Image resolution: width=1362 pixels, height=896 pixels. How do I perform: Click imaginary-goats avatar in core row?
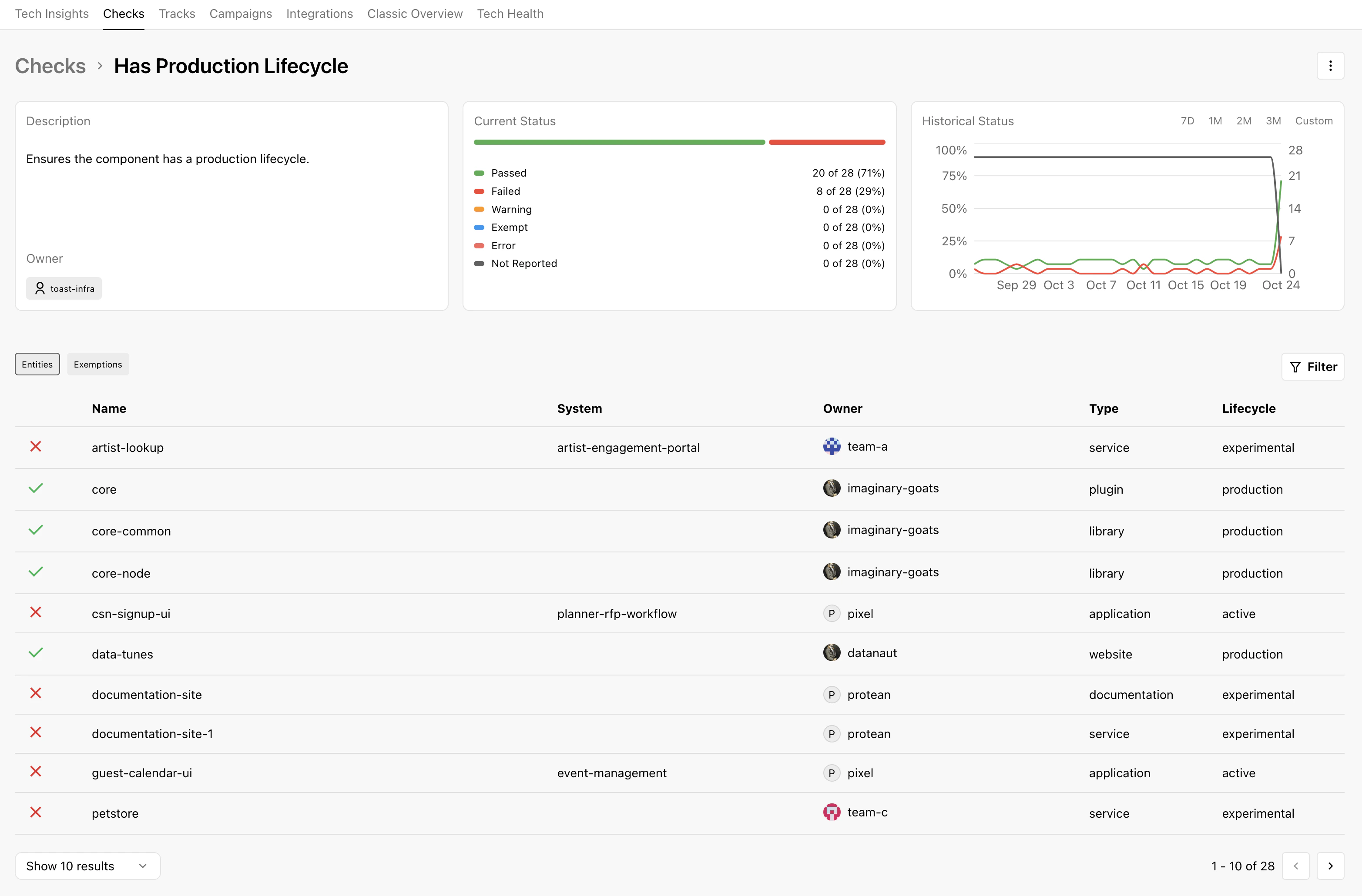(832, 488)
